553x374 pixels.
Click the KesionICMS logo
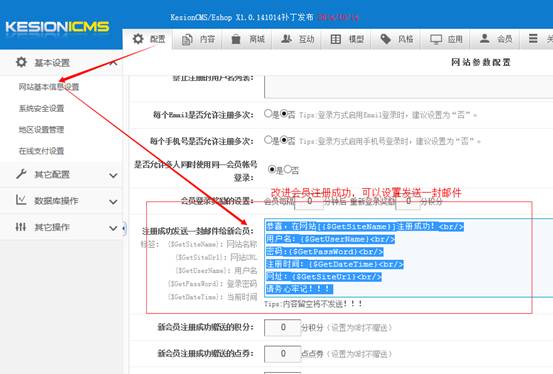click(57, 27)
